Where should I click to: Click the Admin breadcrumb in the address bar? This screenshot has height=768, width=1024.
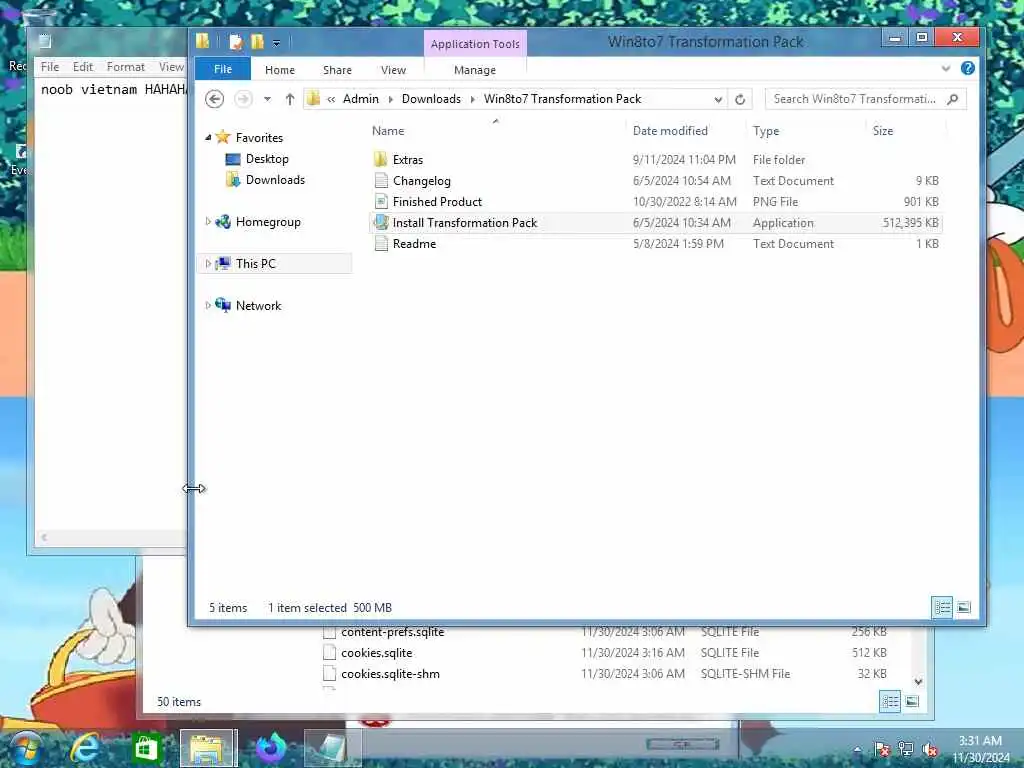pyautogui.click(x=360, y=99)
